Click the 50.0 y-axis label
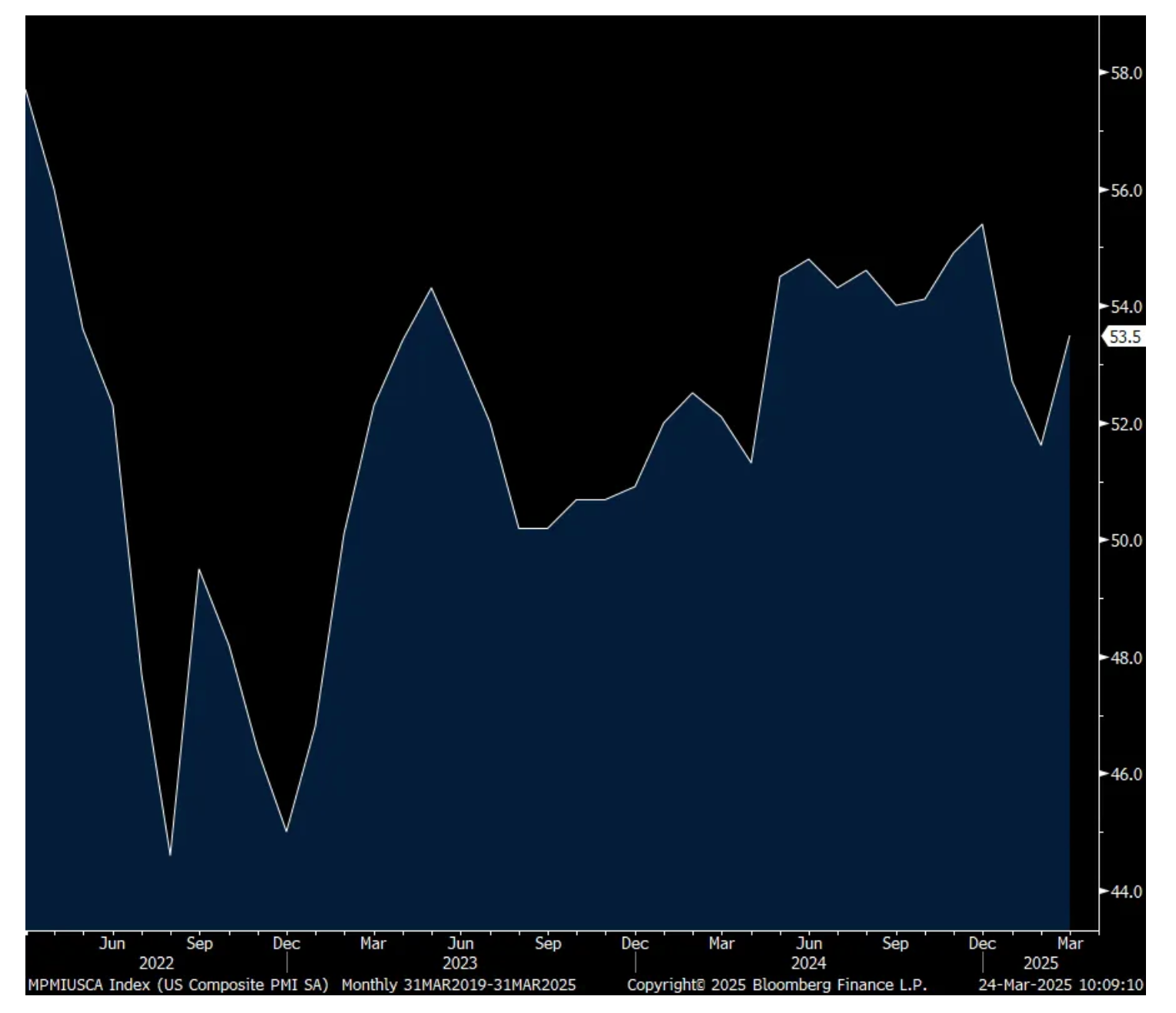Image resolution: width=1176 pixels, height=1013 pixels. [x=1126, y=541]
